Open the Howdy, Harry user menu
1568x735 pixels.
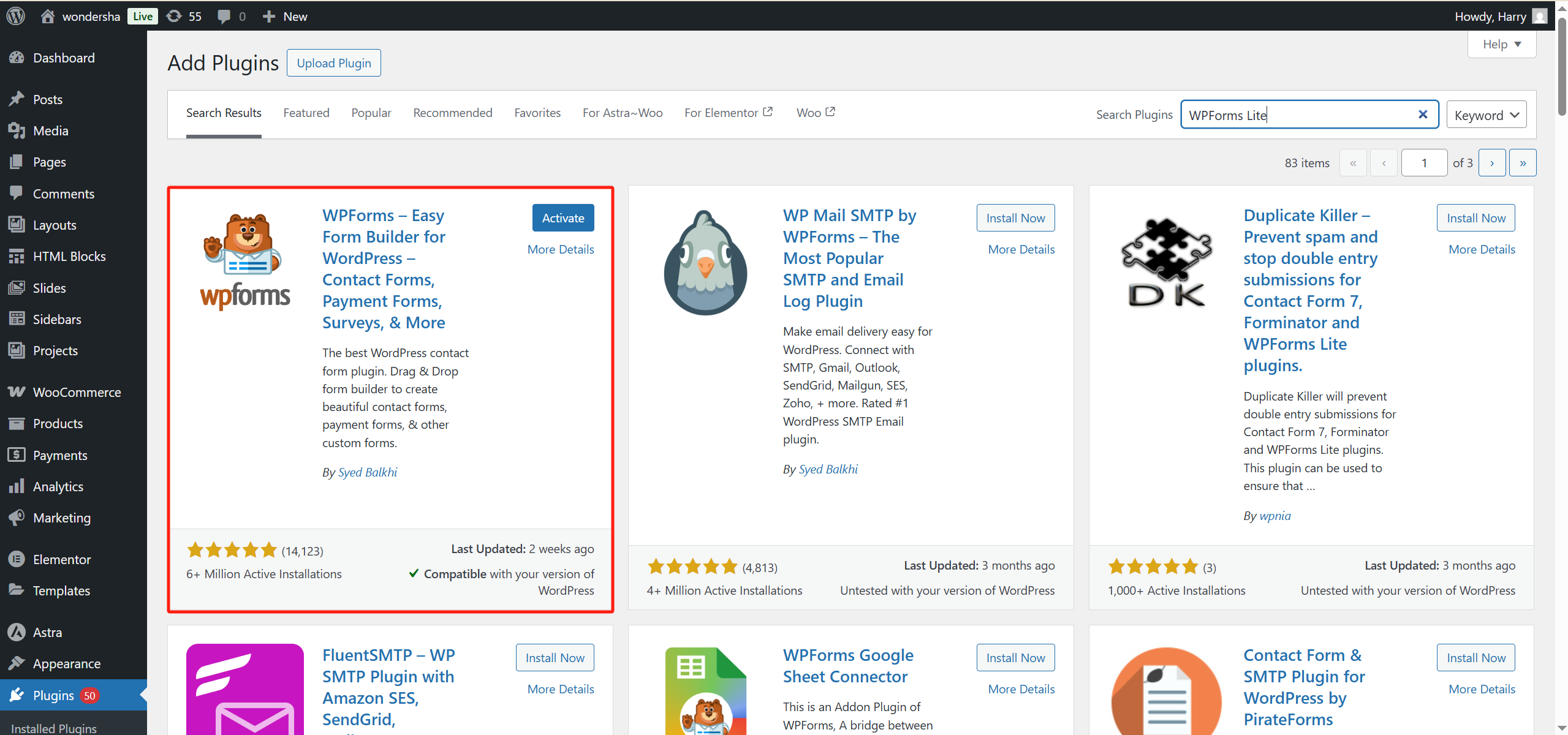coord(1490,16)
